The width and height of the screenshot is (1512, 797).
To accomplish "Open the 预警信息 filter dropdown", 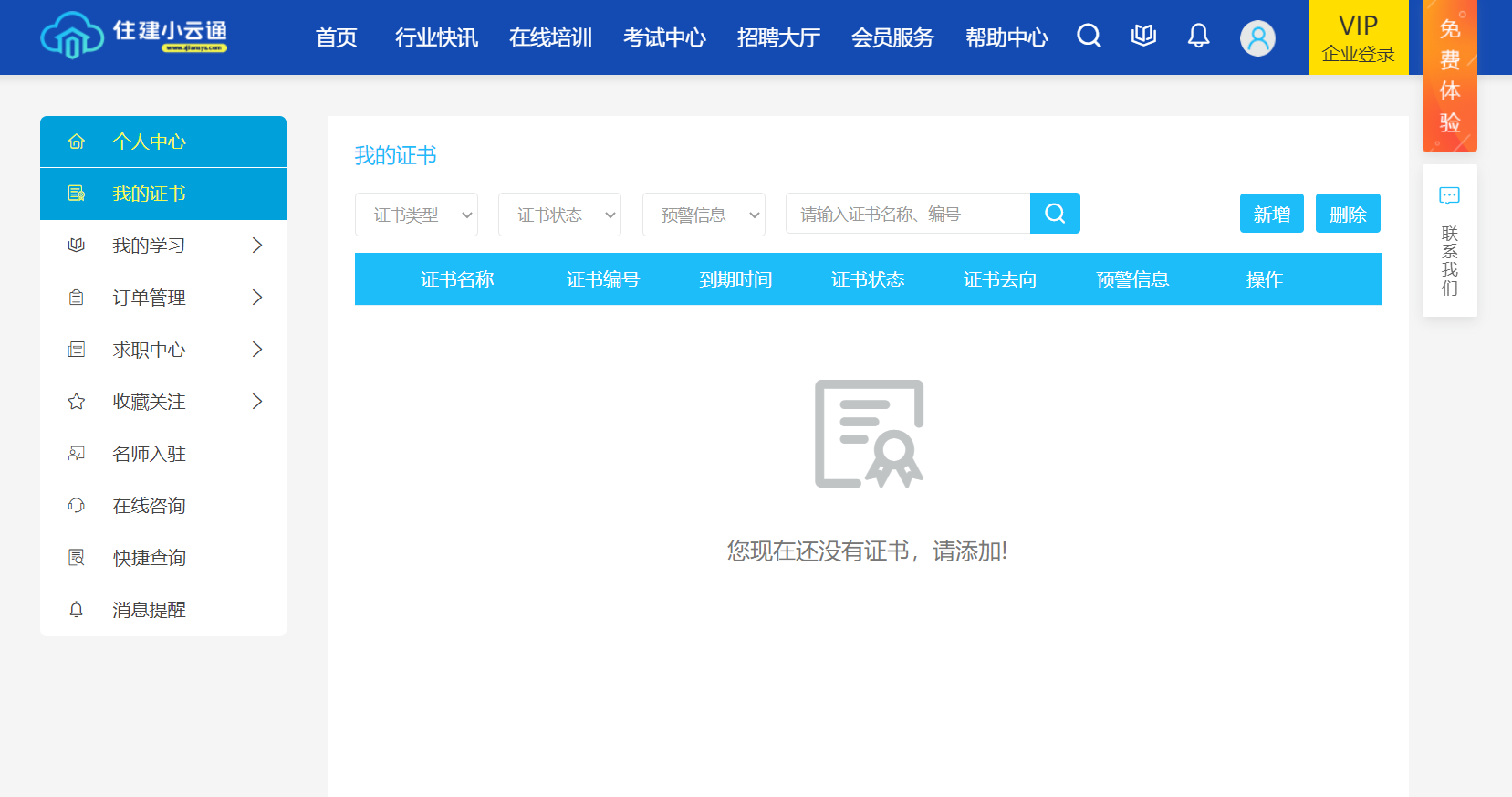I will click(x=704, y=215).
